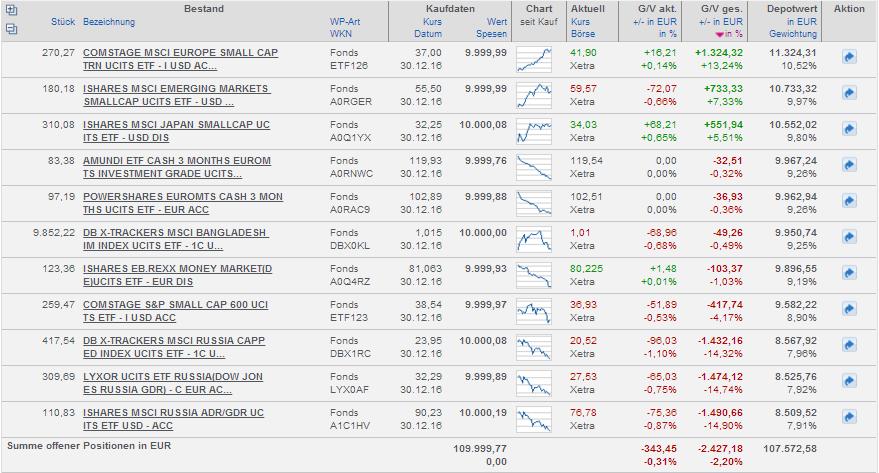
Task: Open action icon for iShares MSCI Russia ADR/GDR
Action: point(849,417)
